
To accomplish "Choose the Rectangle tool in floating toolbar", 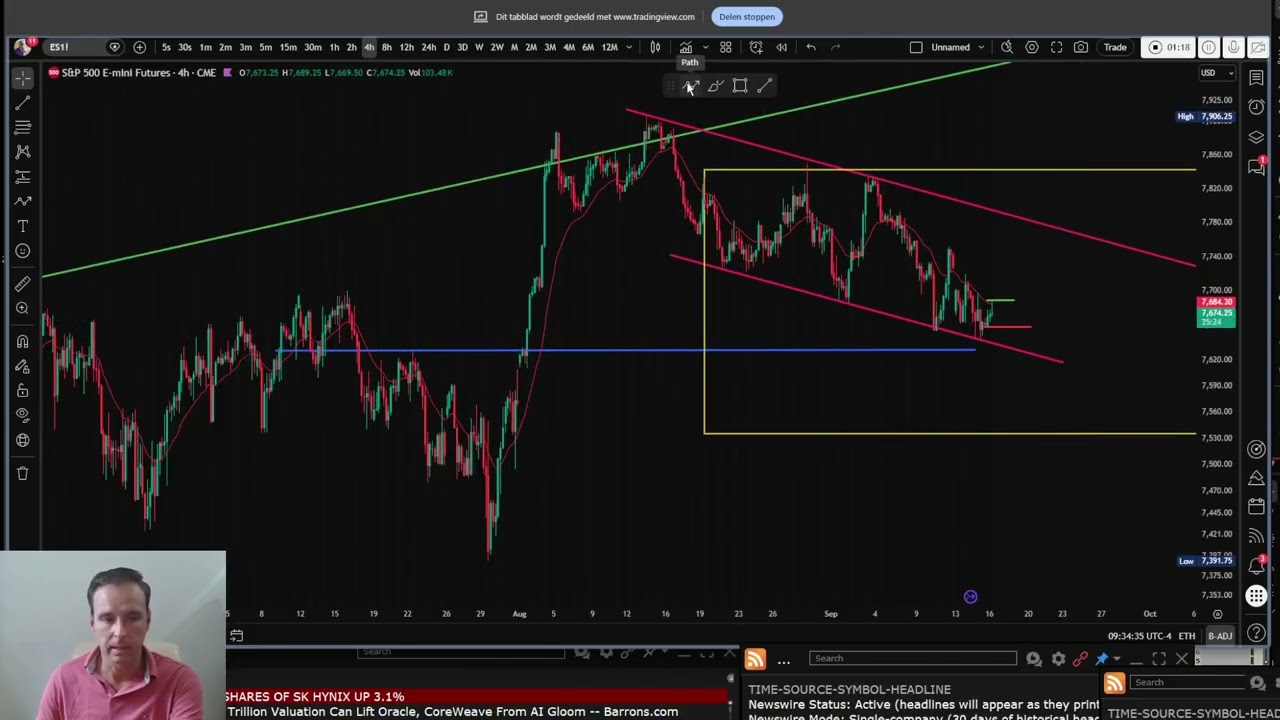I will tap(740, 86).
